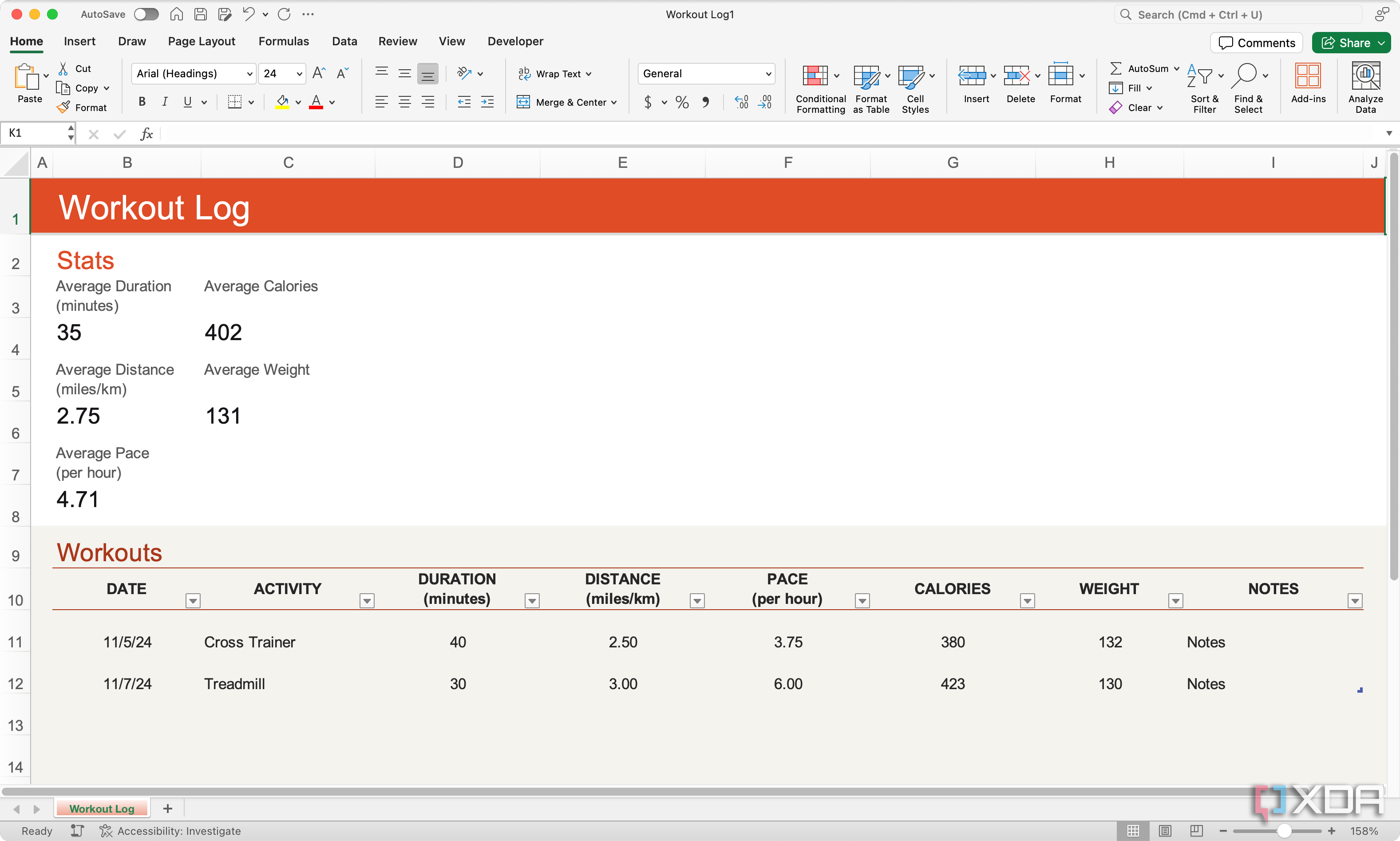Open the DATE column filter

click(192, 600)
